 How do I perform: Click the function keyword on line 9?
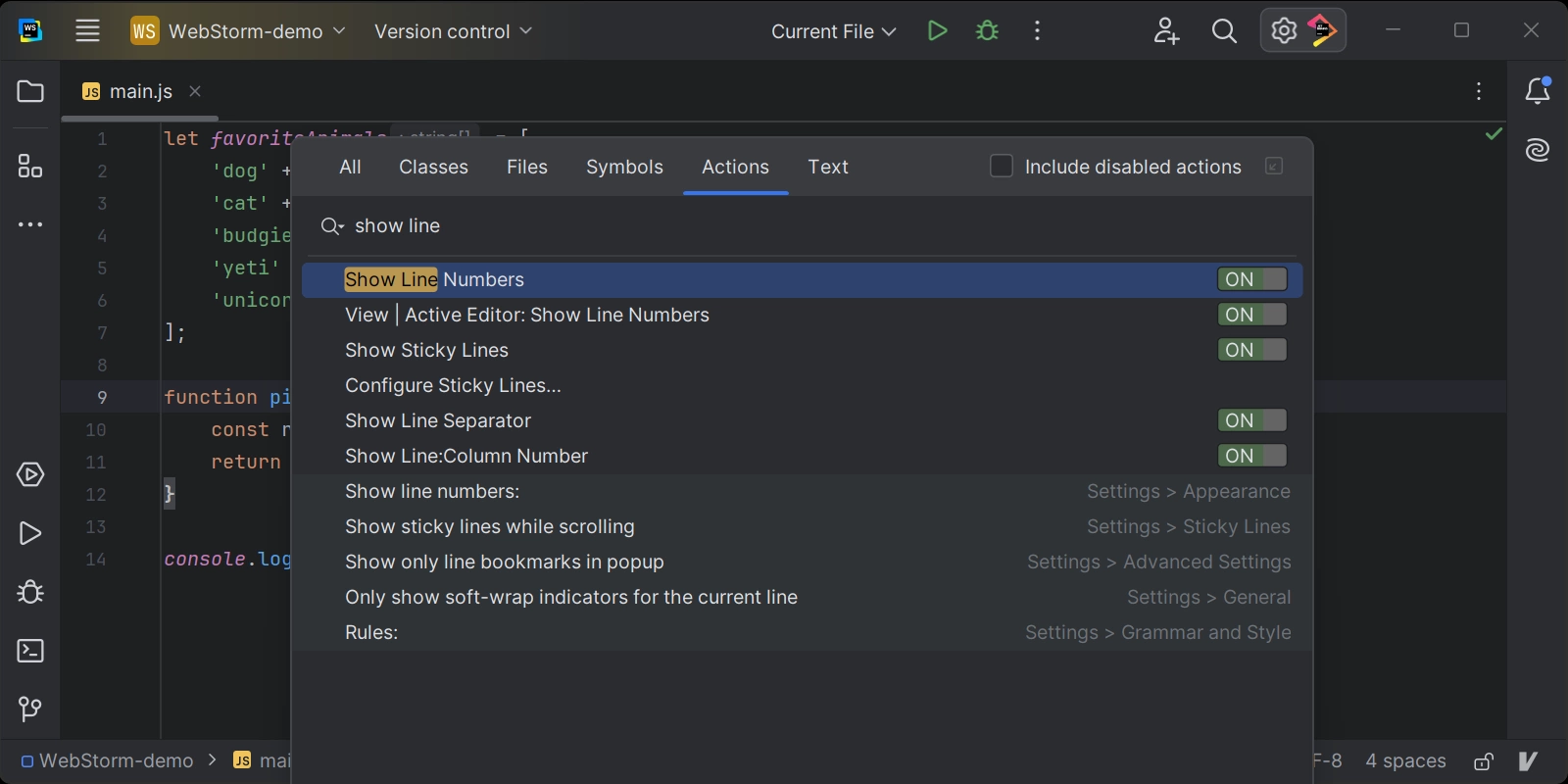point(211,397)
